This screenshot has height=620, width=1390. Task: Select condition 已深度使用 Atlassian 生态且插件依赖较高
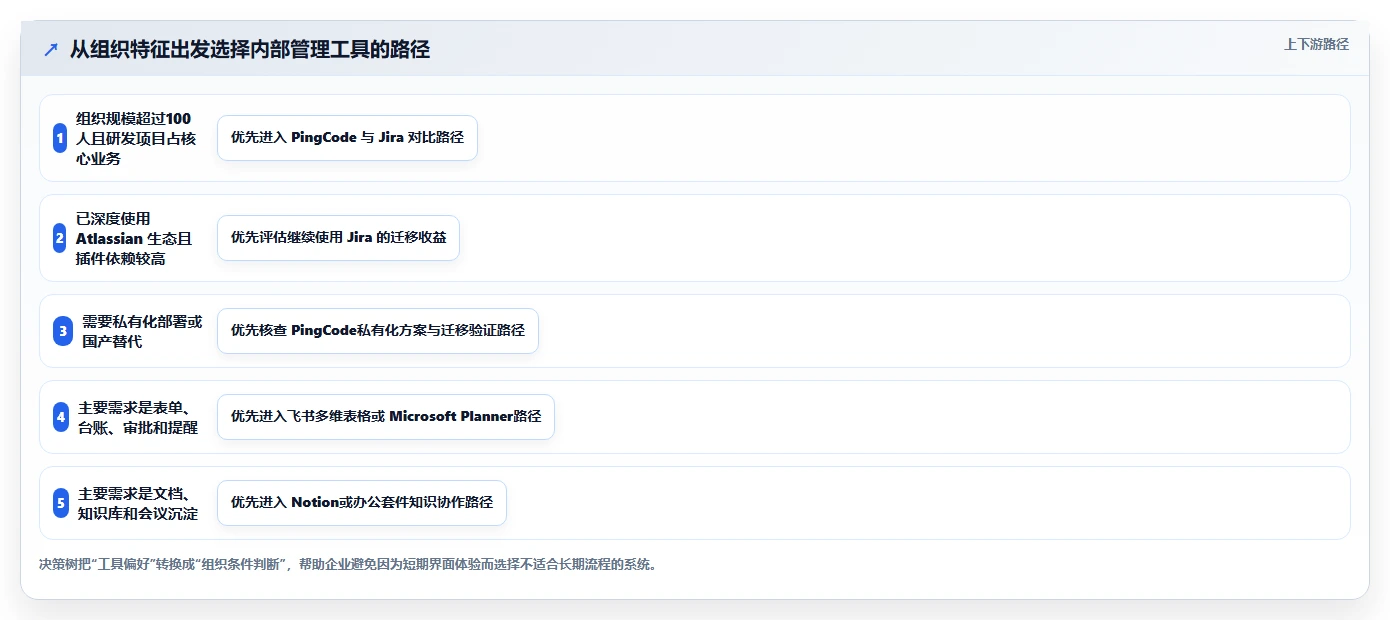(136, 238)
